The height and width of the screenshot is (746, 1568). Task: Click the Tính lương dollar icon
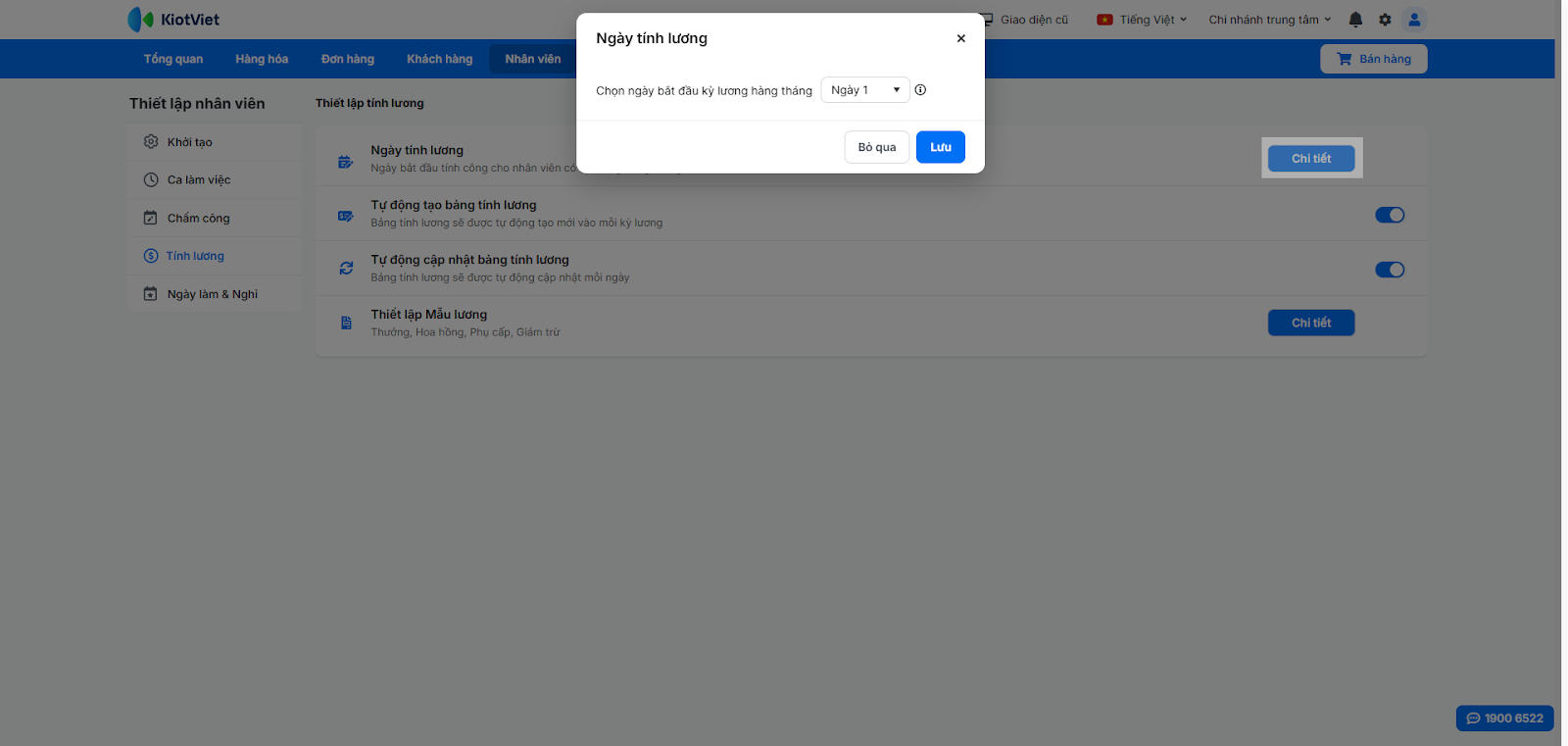(151, 256)
